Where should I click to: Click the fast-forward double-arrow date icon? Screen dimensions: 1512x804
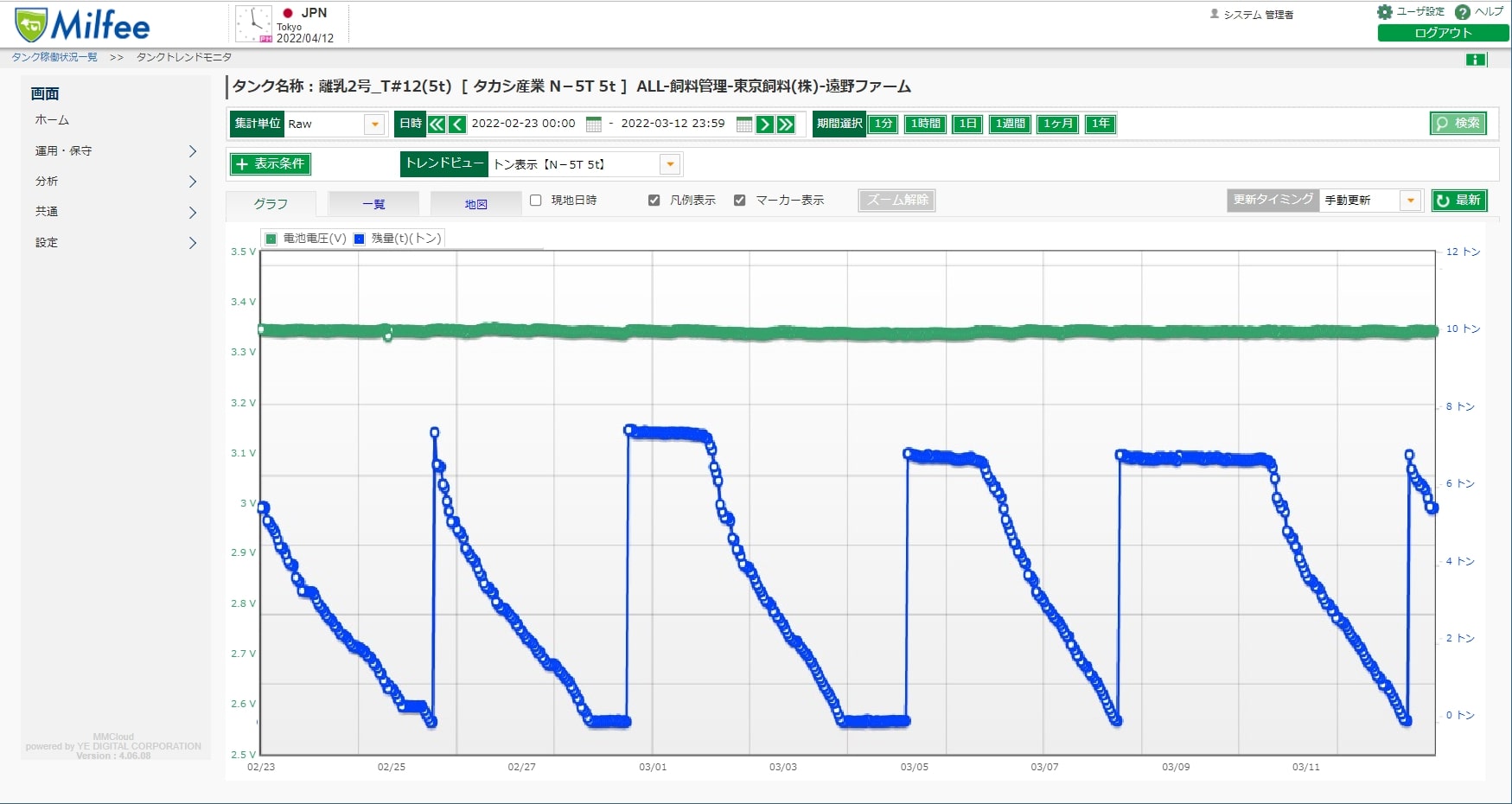pyautogui.click(x=786, y=124)
